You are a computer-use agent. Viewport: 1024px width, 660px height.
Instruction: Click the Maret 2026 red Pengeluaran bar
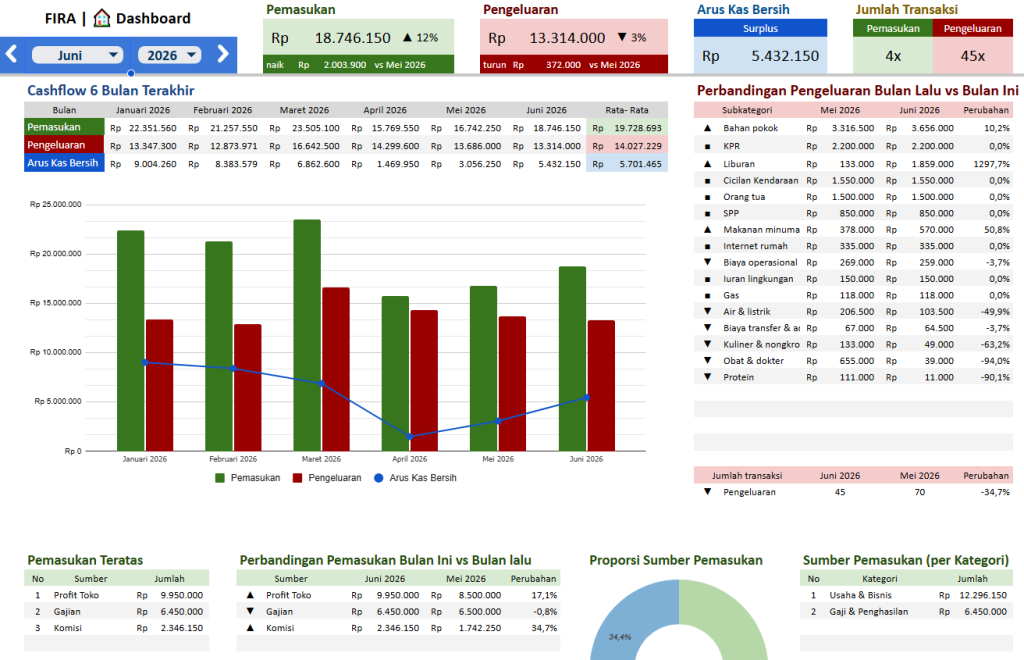tap(336, 369)
